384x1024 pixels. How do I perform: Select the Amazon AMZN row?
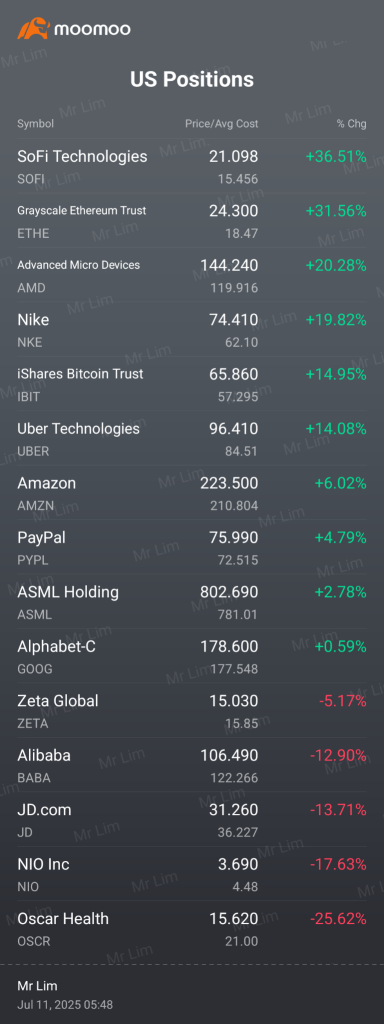(192, 492)
